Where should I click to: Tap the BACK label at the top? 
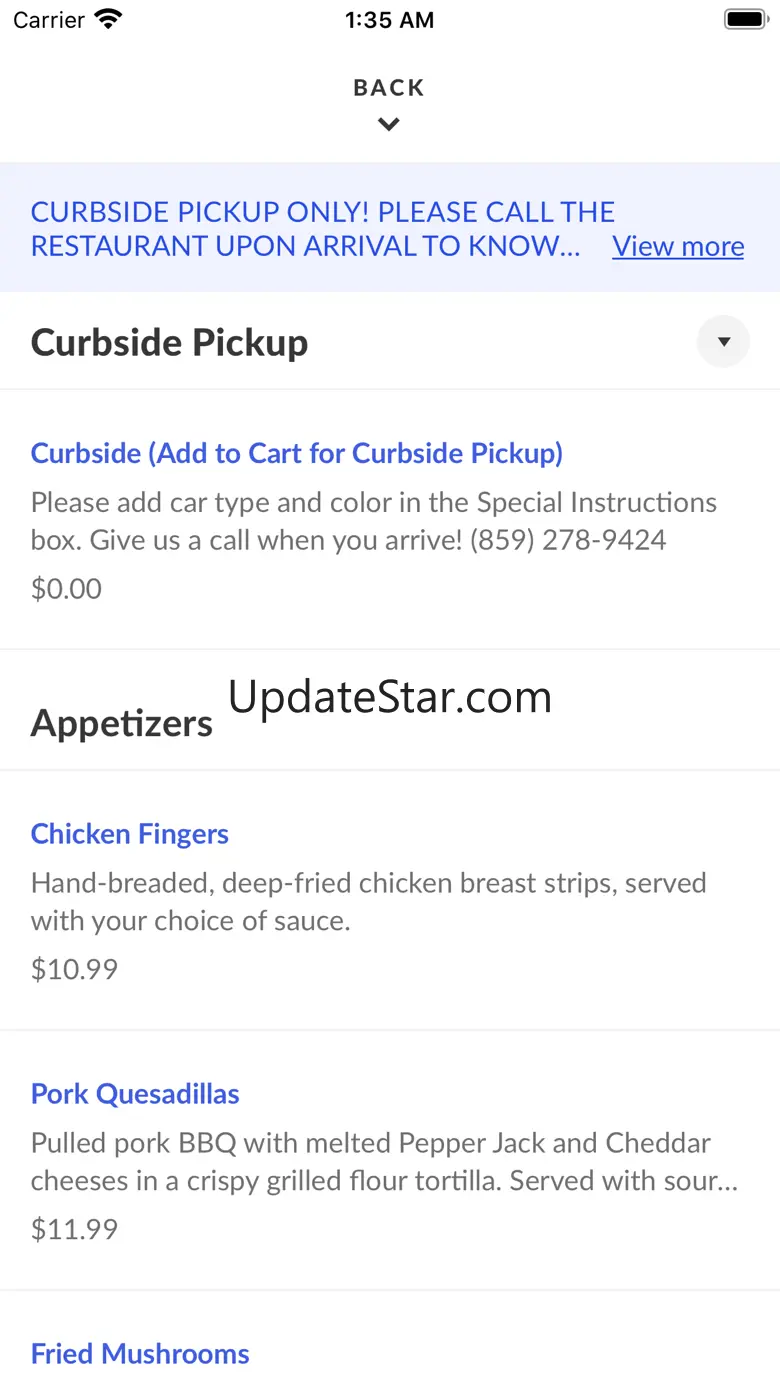tap(389, 88)
